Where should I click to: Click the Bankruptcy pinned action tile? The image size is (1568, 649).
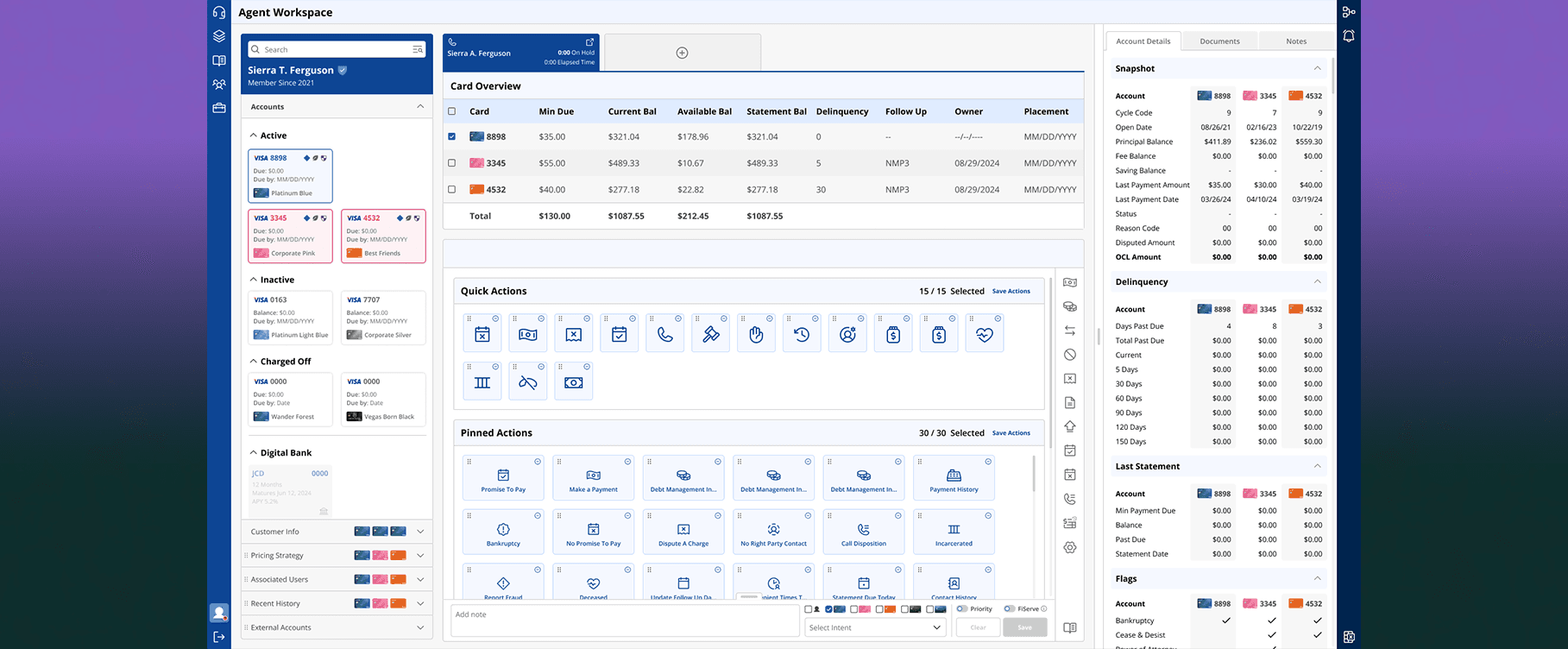503,532
